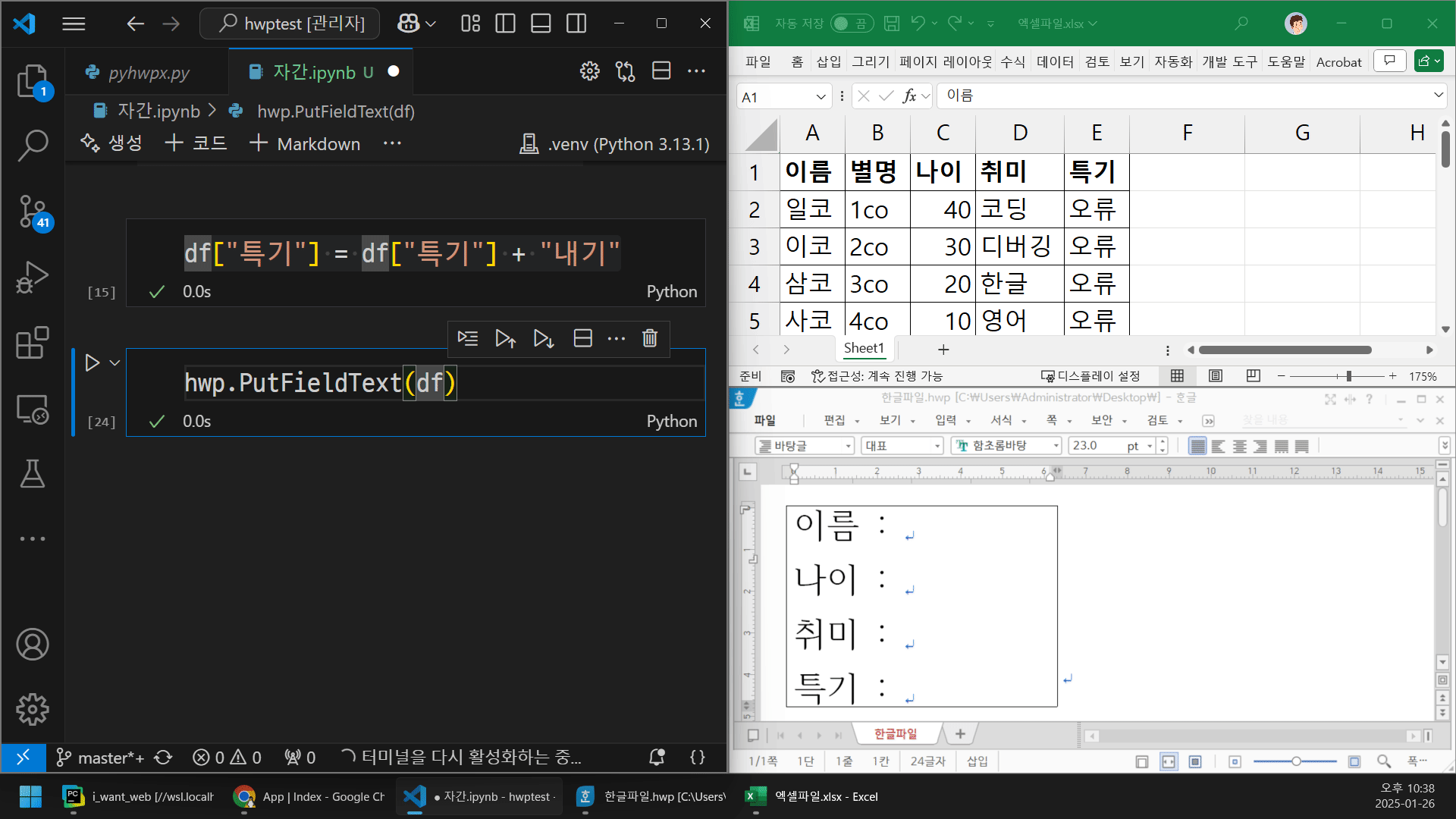This screenshot has height=819, width=1456.
Task: Open the Extensions view in VS Code
Action: (x=33, y=343)
